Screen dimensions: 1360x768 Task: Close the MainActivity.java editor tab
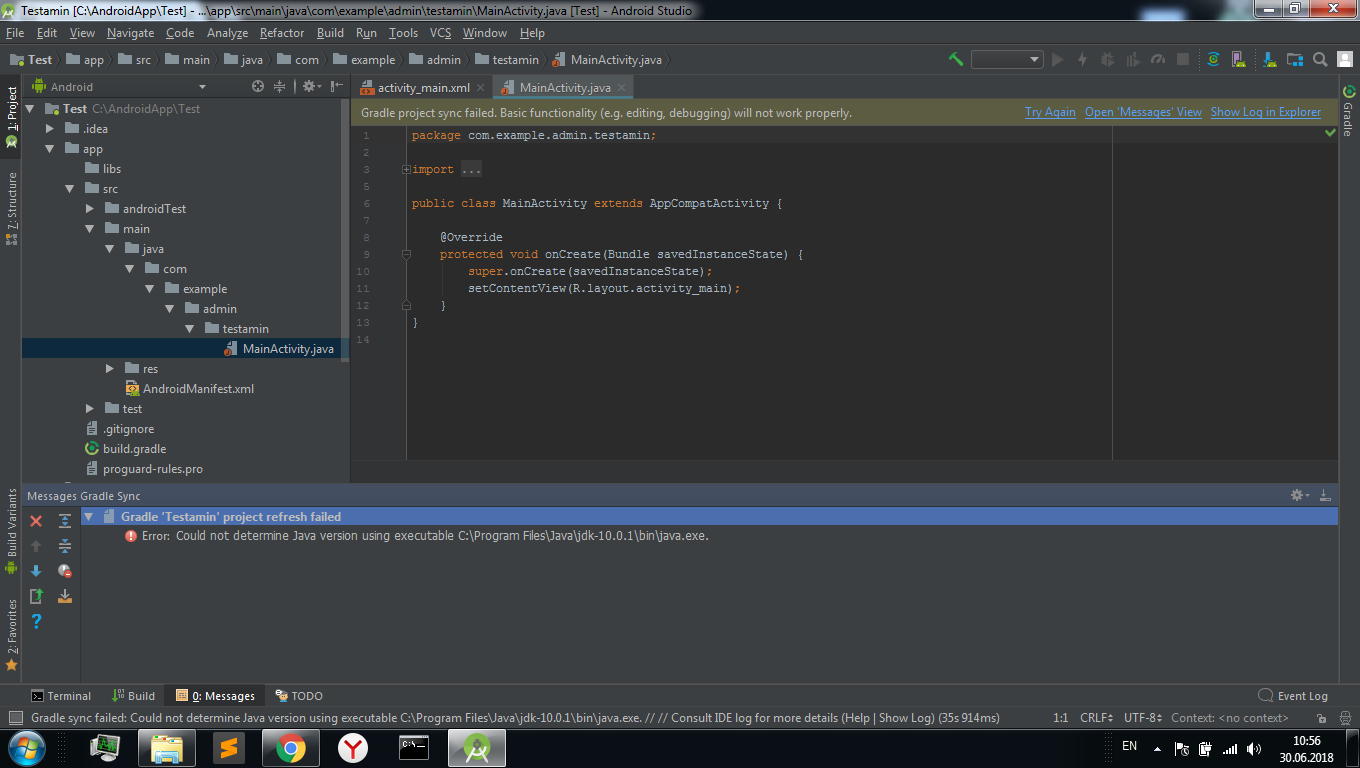click(x=622, y=88)
